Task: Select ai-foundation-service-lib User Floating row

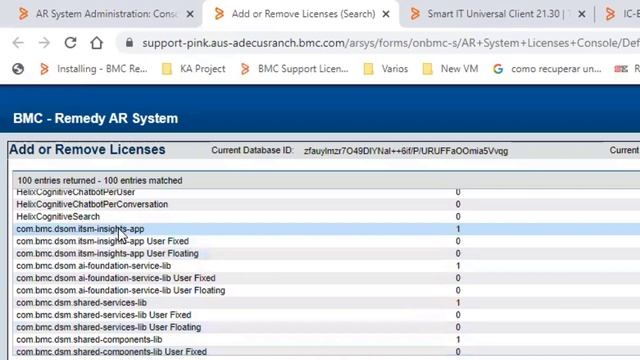Action: pyautogui.click(x=327, y=290)
